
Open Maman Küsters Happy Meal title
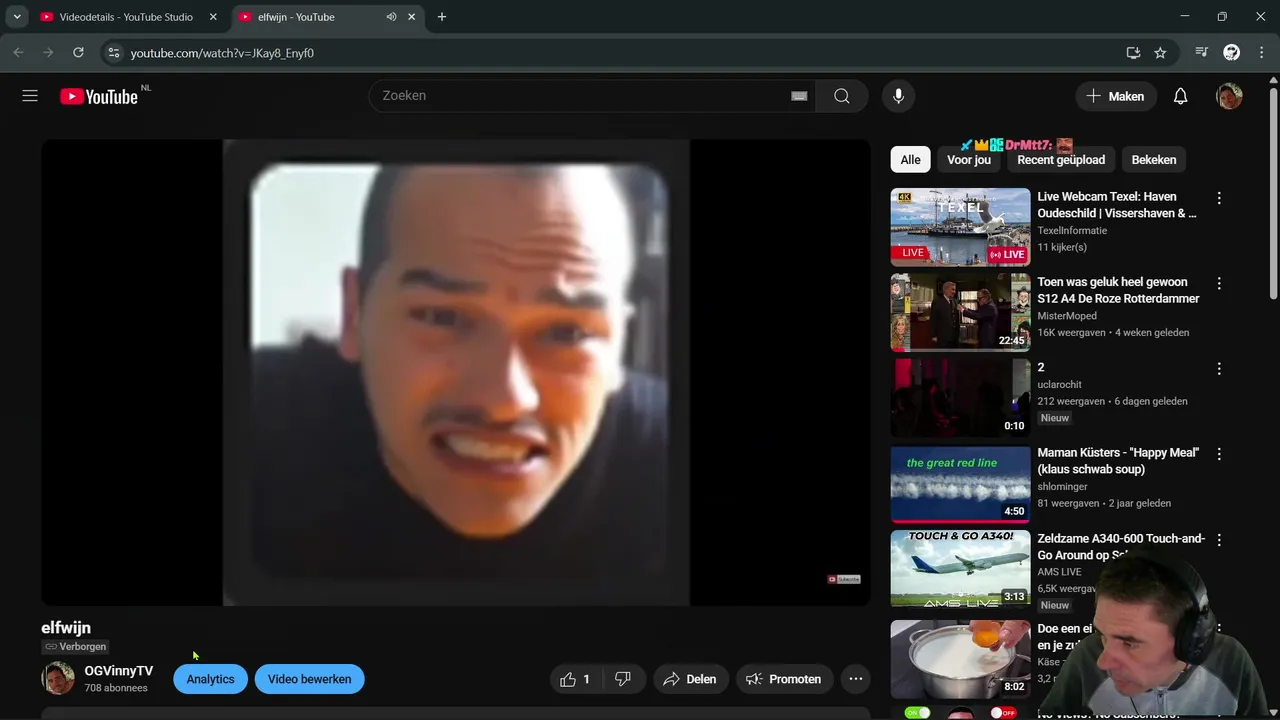(1118, 461)
